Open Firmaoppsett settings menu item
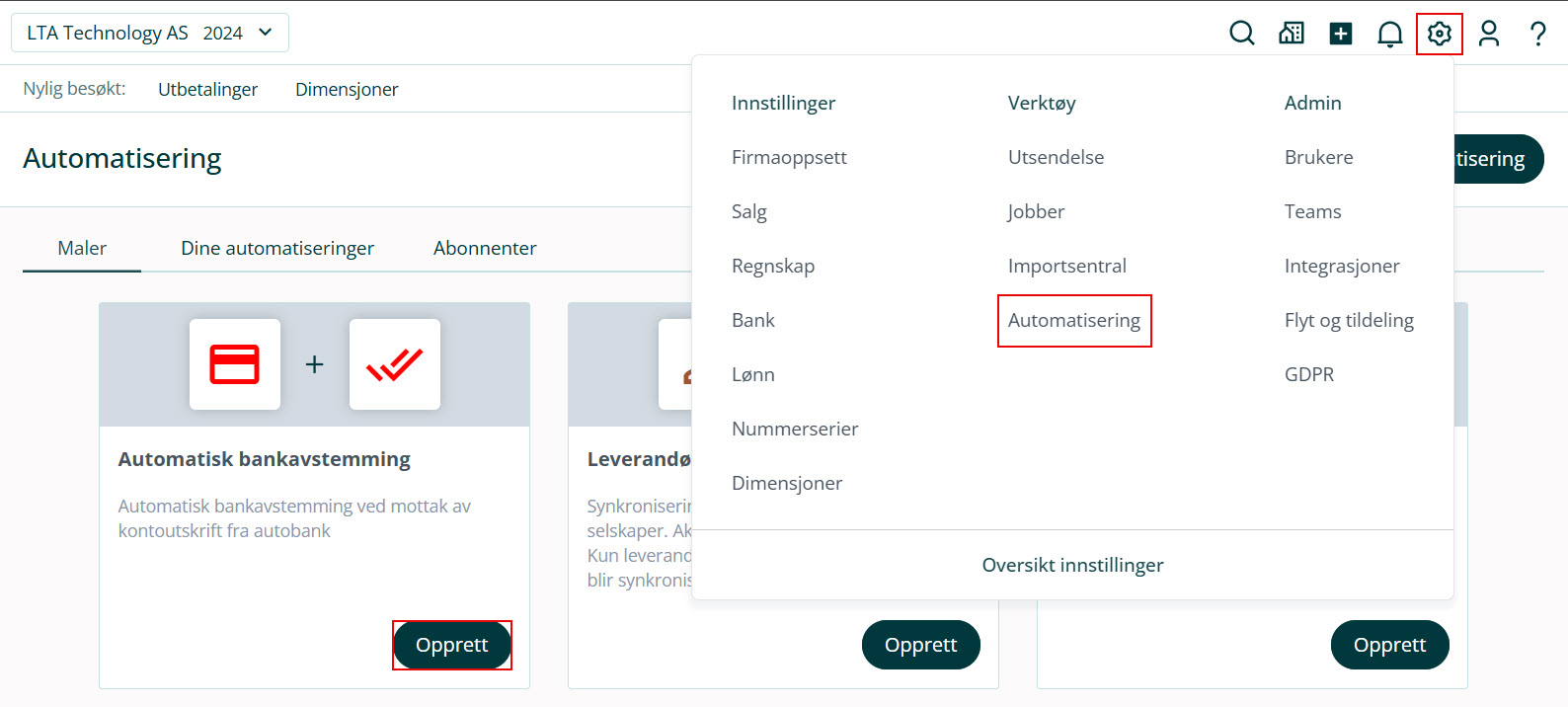Viewport: 1568px width, 707px height. (789, 157)
